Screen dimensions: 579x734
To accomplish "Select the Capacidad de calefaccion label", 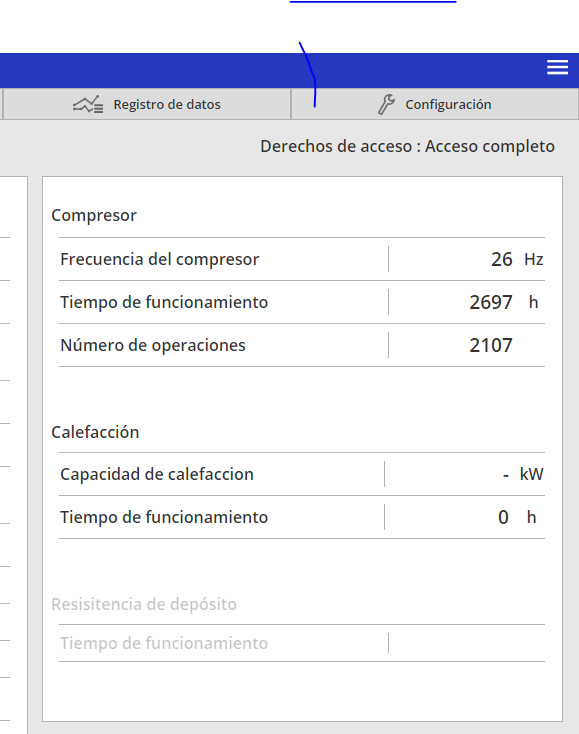I will coord(157,474).
